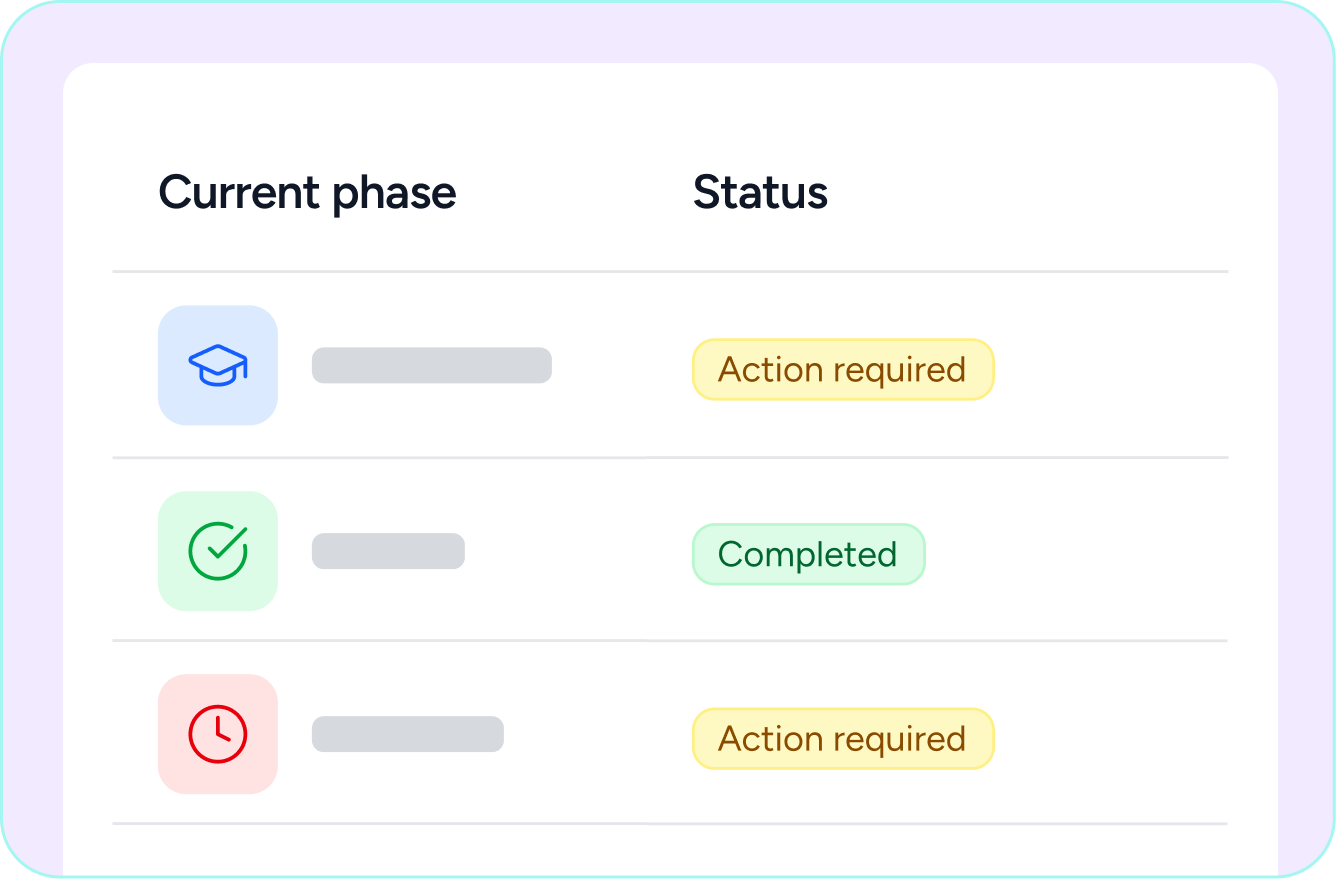This screenshot has width=1336, height=879.
Task: Select gray placeholder name beside green checkmark
Action: (388, 551)
